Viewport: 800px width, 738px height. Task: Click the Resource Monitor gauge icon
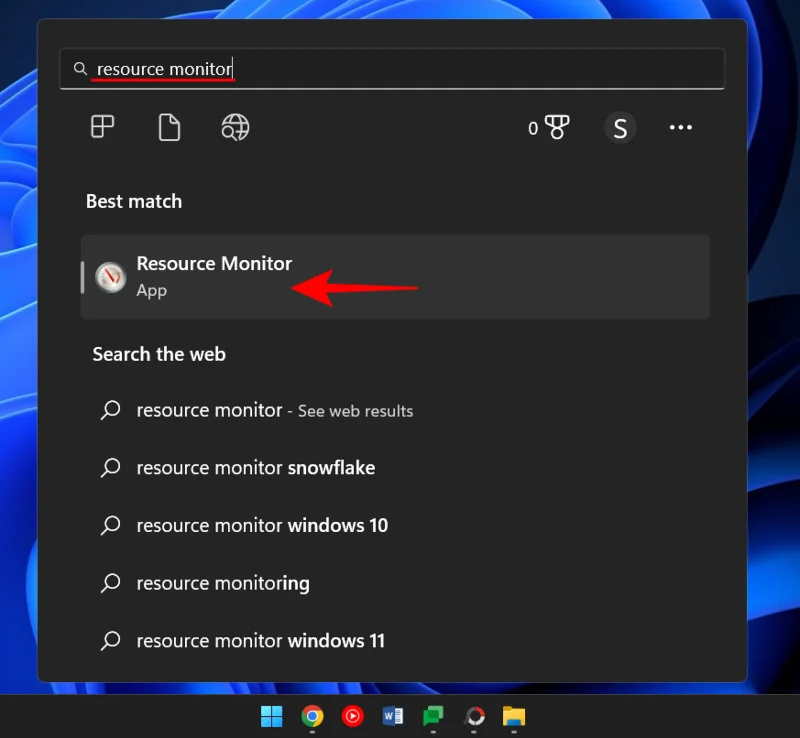(111, 277)
